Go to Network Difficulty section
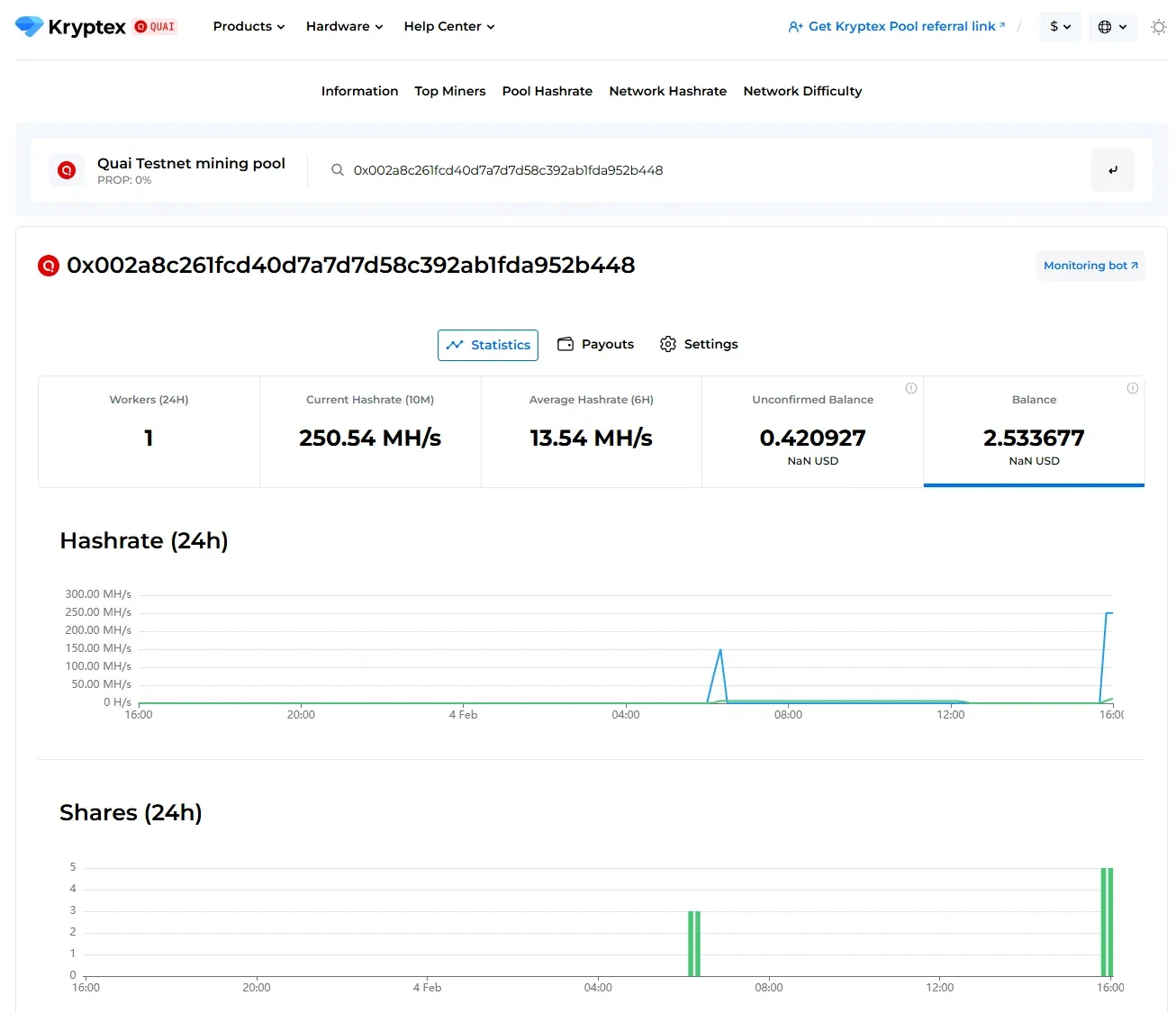The image size is (1176, 1013). click(x=801, y=91)
